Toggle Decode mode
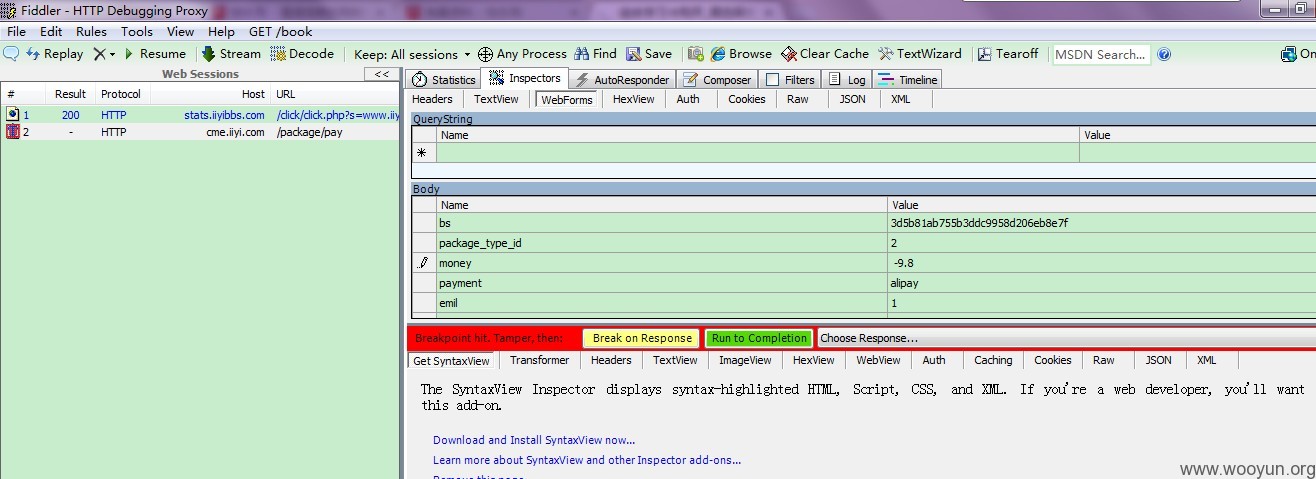 [x=302, y=54]
